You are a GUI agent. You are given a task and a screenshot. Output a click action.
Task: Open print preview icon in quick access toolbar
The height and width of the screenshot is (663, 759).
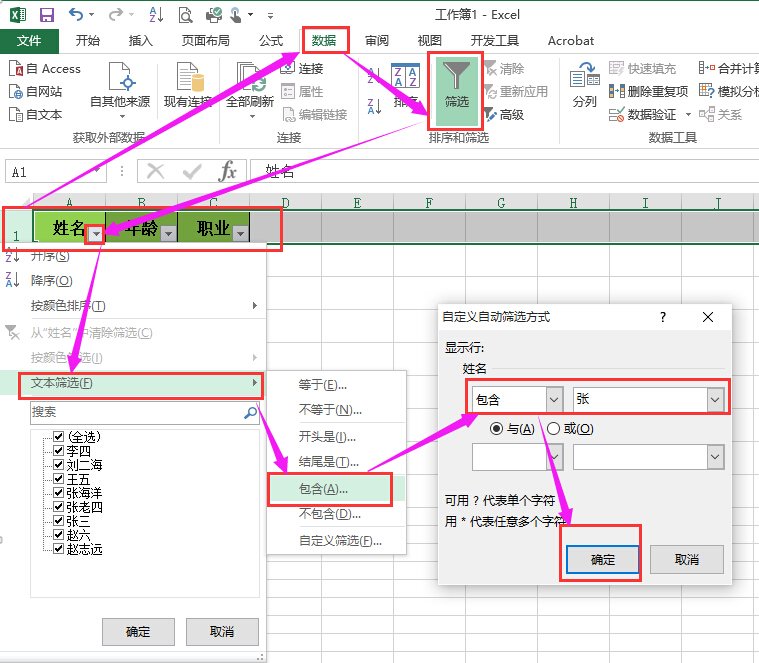point(185,15)
